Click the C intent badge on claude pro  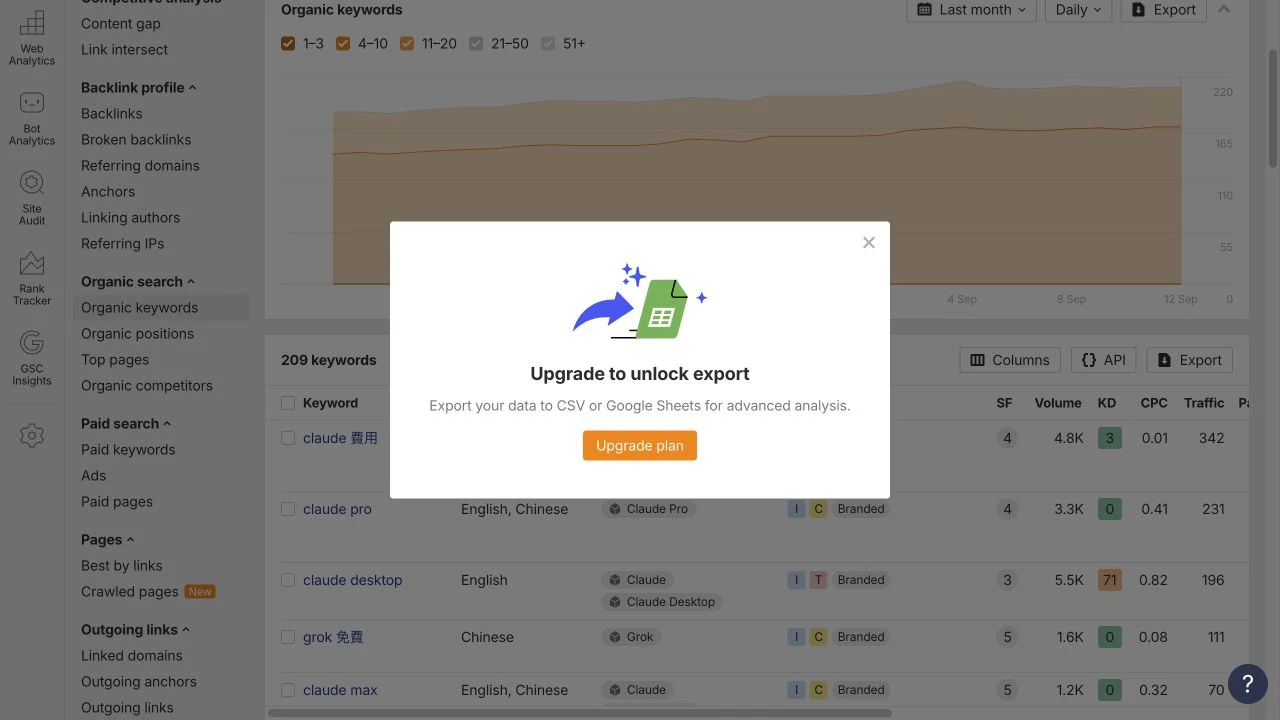(x=818, y=509)
